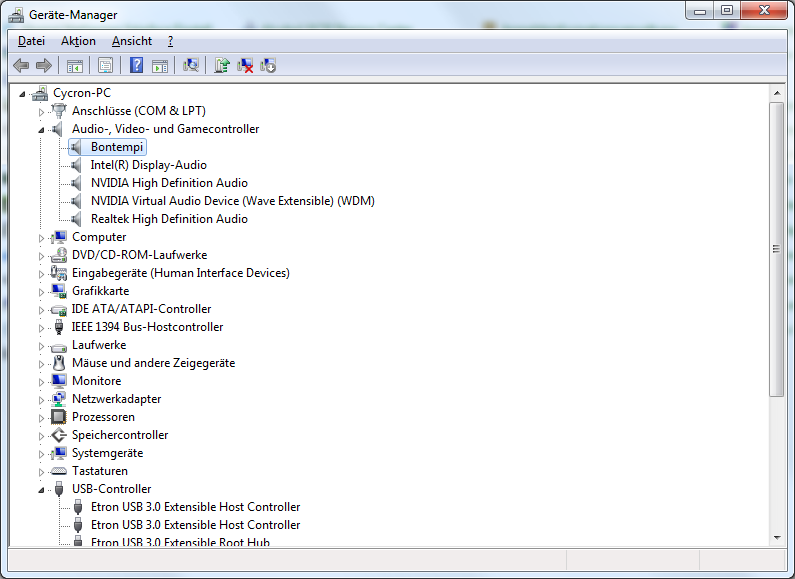Click the uninstall device icon
The width and height of the screenshot is (795, 579).
(245, 65)
